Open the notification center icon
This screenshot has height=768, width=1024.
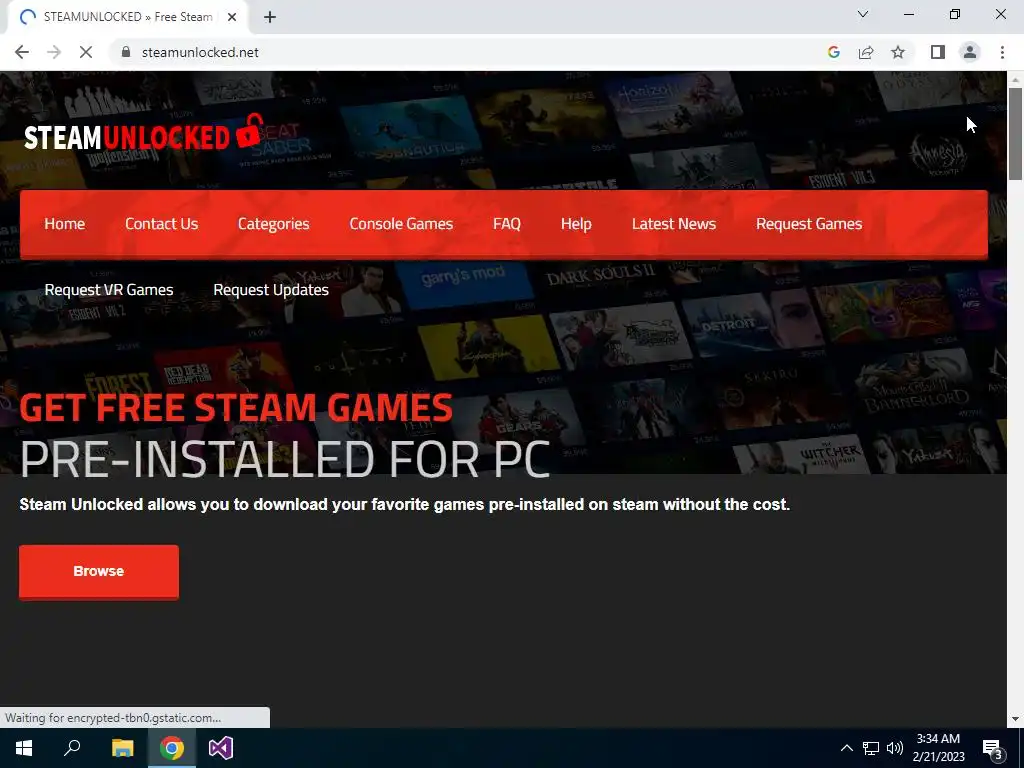click(993, 749)
